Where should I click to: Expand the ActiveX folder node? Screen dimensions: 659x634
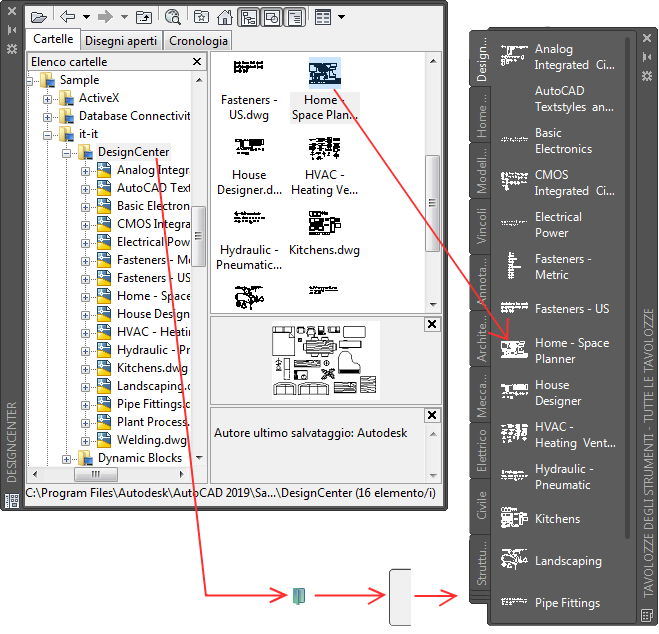pyautogui.click(x=47, y=100)
